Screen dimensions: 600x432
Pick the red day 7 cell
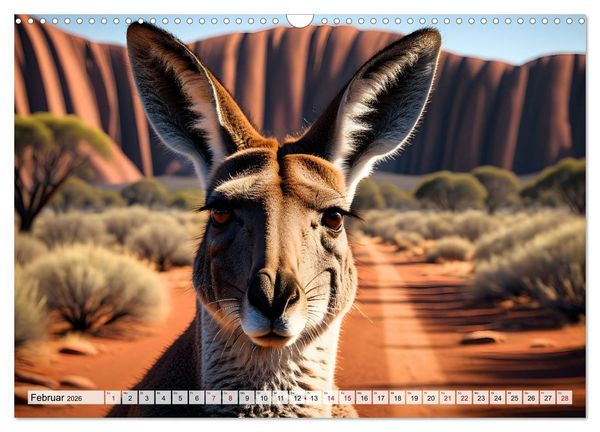[x=214, y=398]
